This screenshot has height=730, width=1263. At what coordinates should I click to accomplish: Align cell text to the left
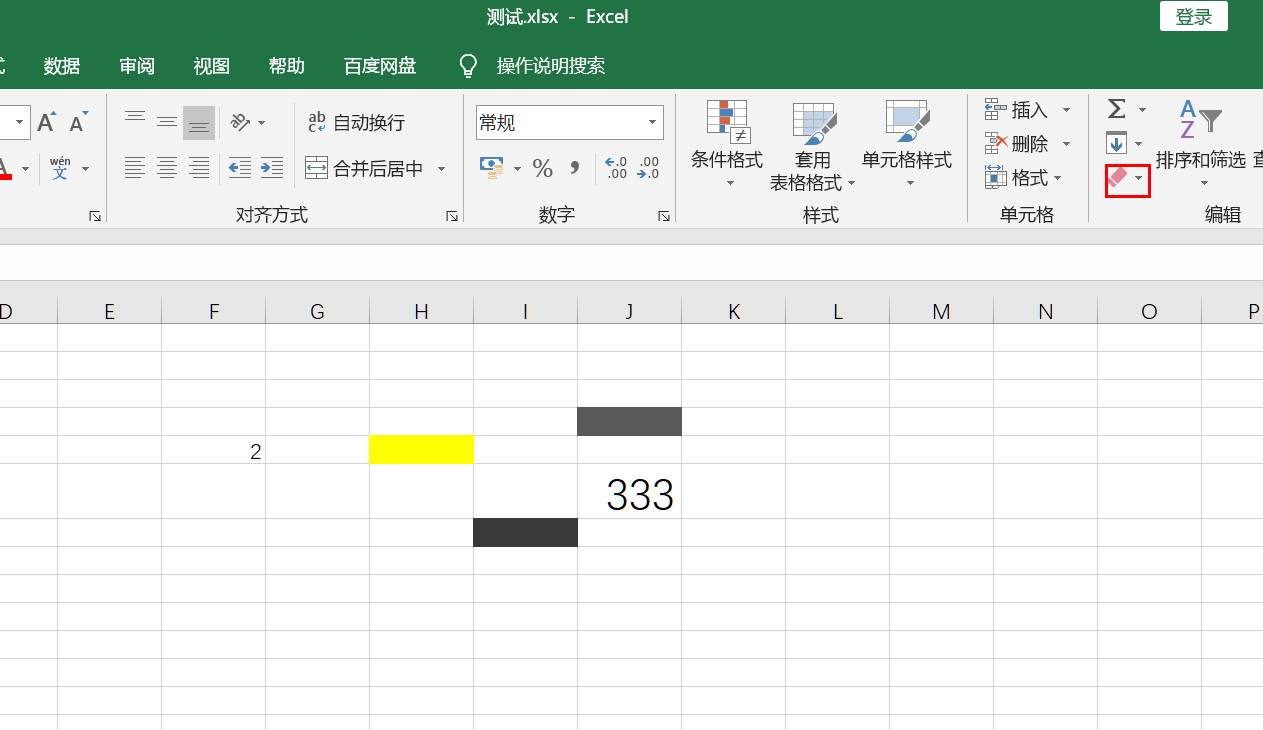coord(135,168)
